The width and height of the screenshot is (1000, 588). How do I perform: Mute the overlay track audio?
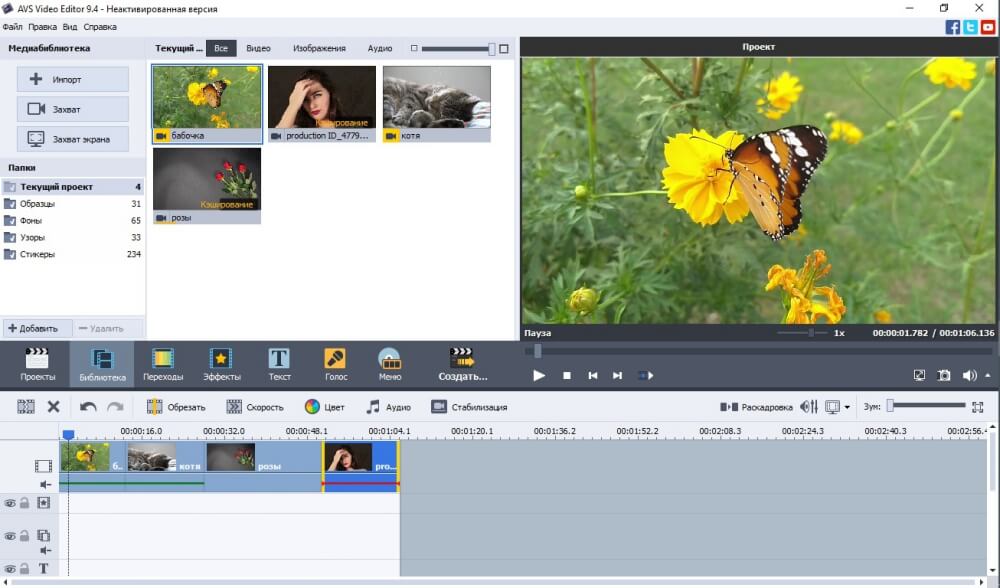[45, 550]
